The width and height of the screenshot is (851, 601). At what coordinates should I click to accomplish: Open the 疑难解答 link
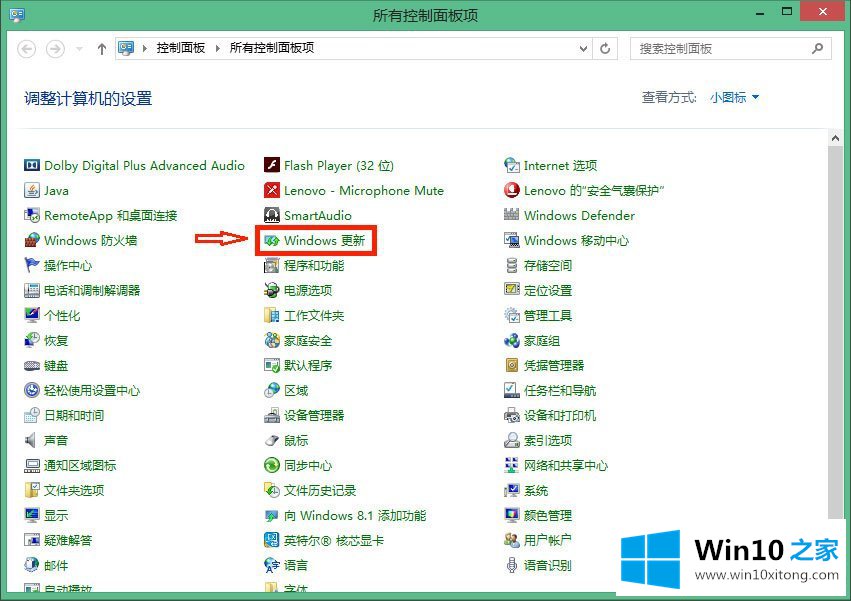68,540
